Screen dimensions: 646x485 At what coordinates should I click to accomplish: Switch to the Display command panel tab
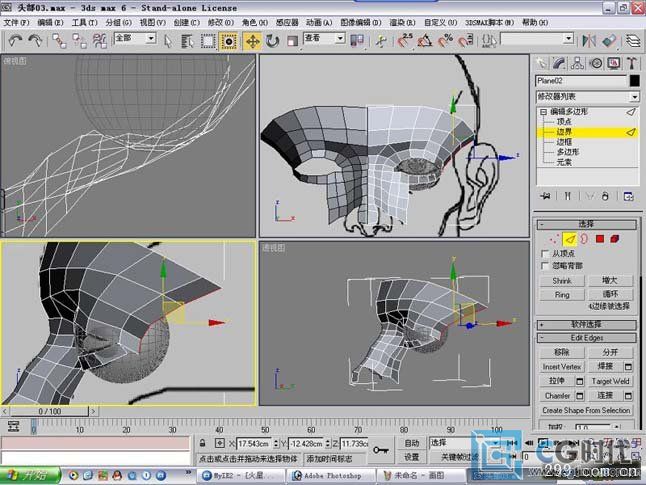tap(614, 63)
